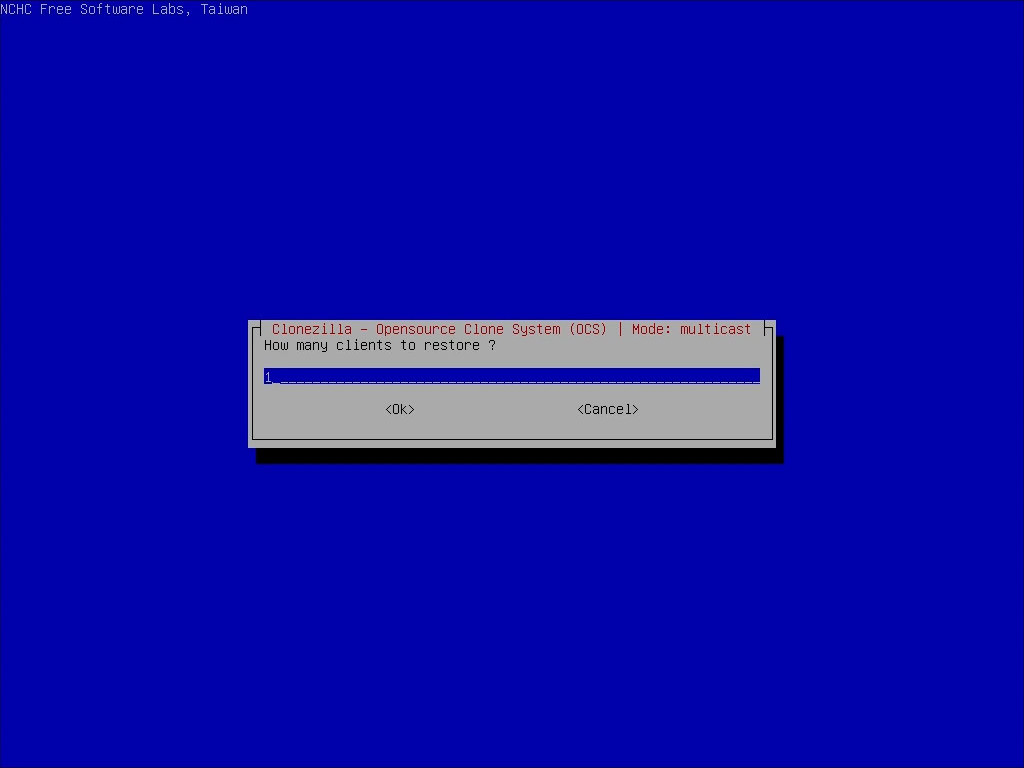Screen dimensions: 1024x768
Task: Click the dialog's black drop shadow
Action: point(520,456)
